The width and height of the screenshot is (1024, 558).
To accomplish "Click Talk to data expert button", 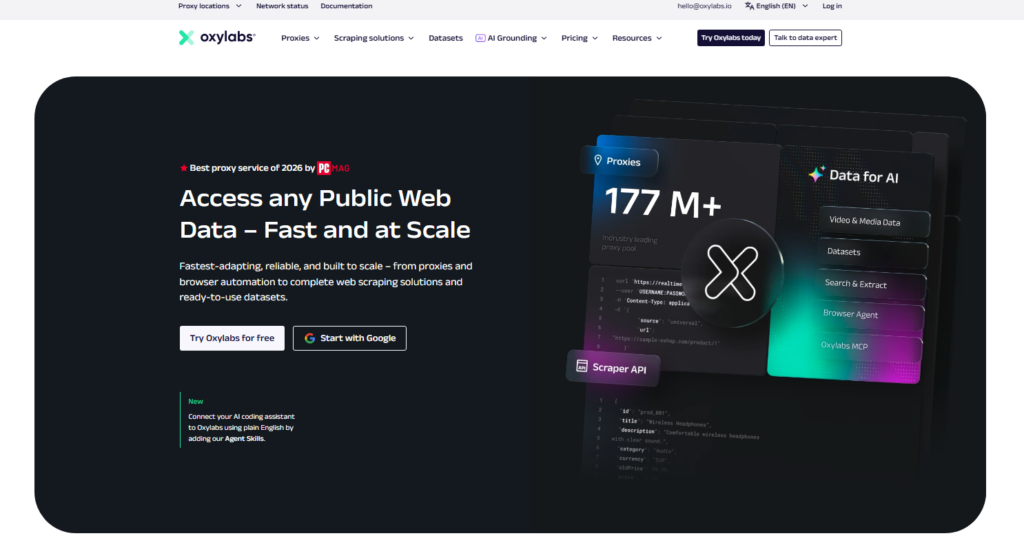I will click(x=805, y=38).
